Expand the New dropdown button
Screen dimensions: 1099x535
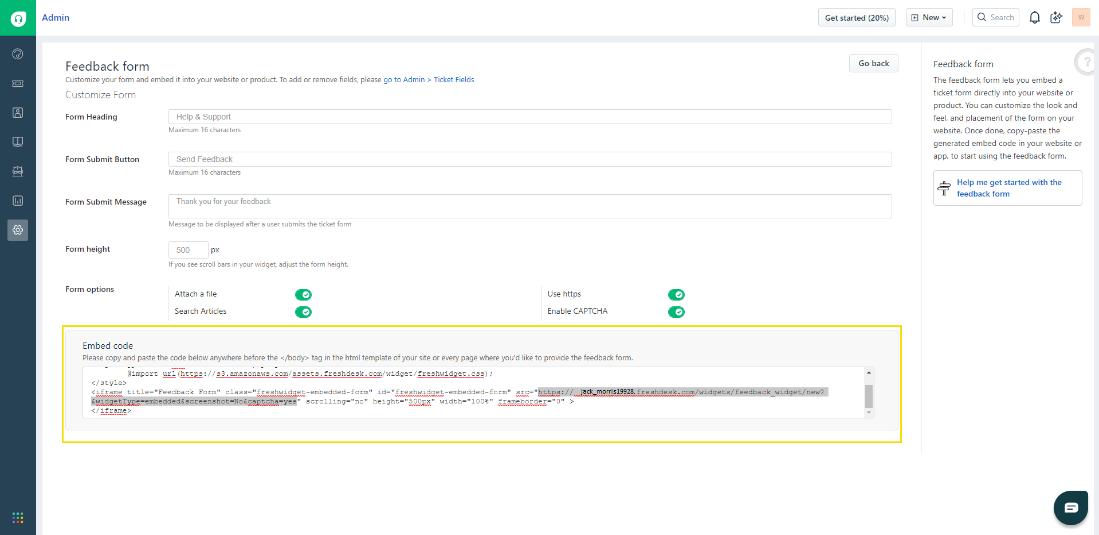click(929, 18)
